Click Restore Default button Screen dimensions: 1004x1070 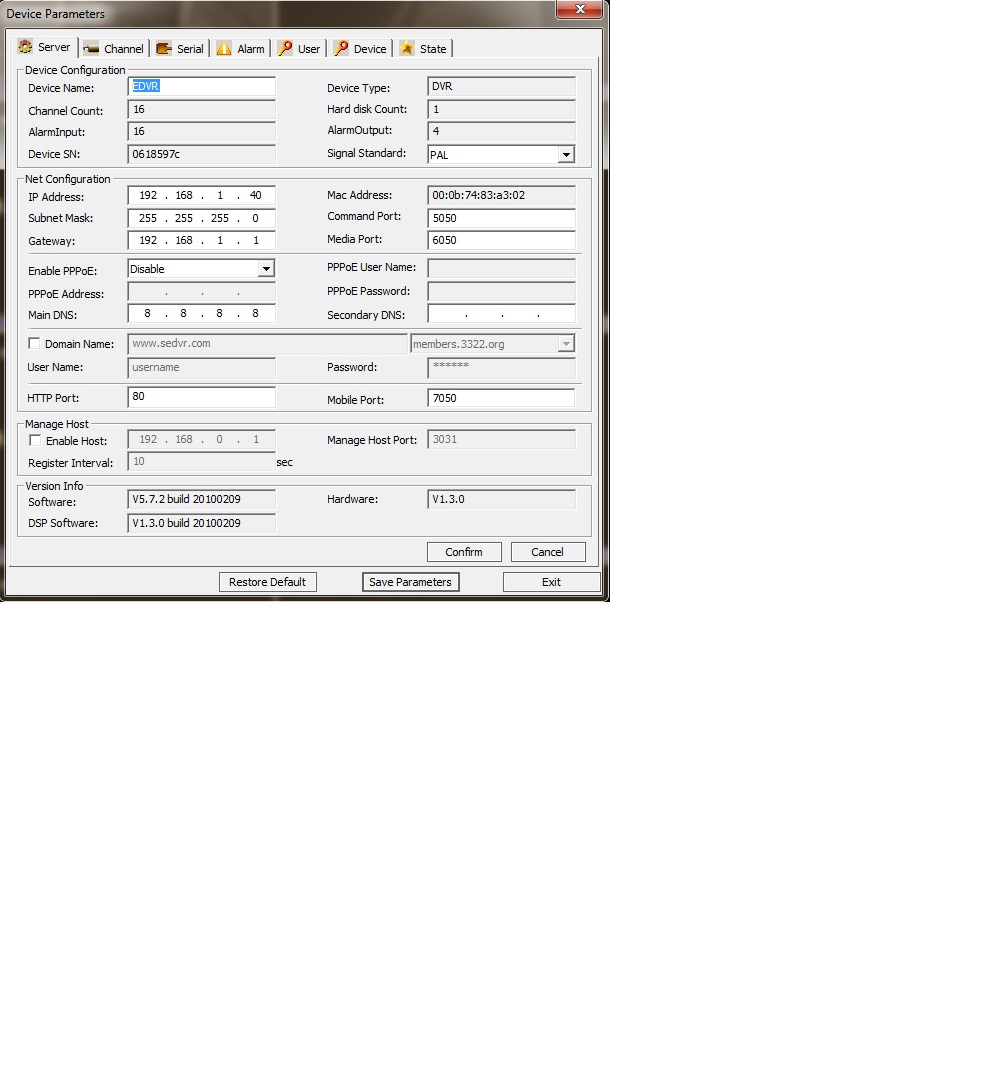coord(268,582)
